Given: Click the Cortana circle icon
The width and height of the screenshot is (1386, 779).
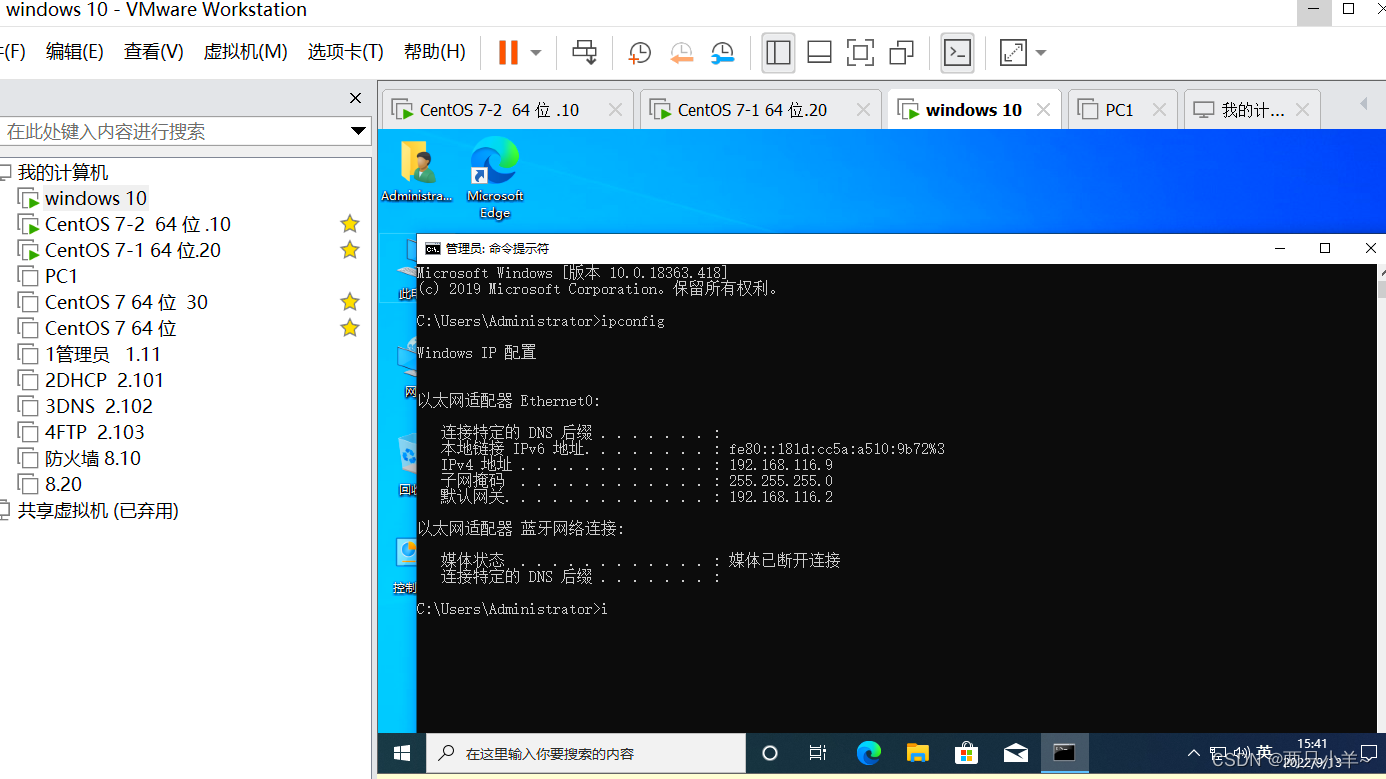Looking at the screenshot, I should [x=770, y=753].
